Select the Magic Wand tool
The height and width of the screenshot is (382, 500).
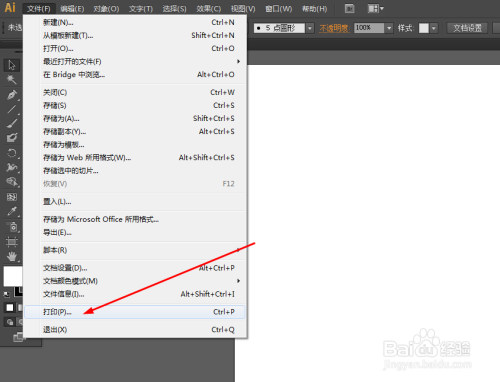(x=12, y=80)
